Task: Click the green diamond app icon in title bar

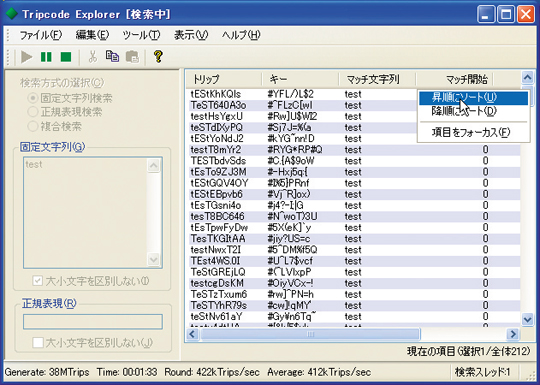Action: 11,14
